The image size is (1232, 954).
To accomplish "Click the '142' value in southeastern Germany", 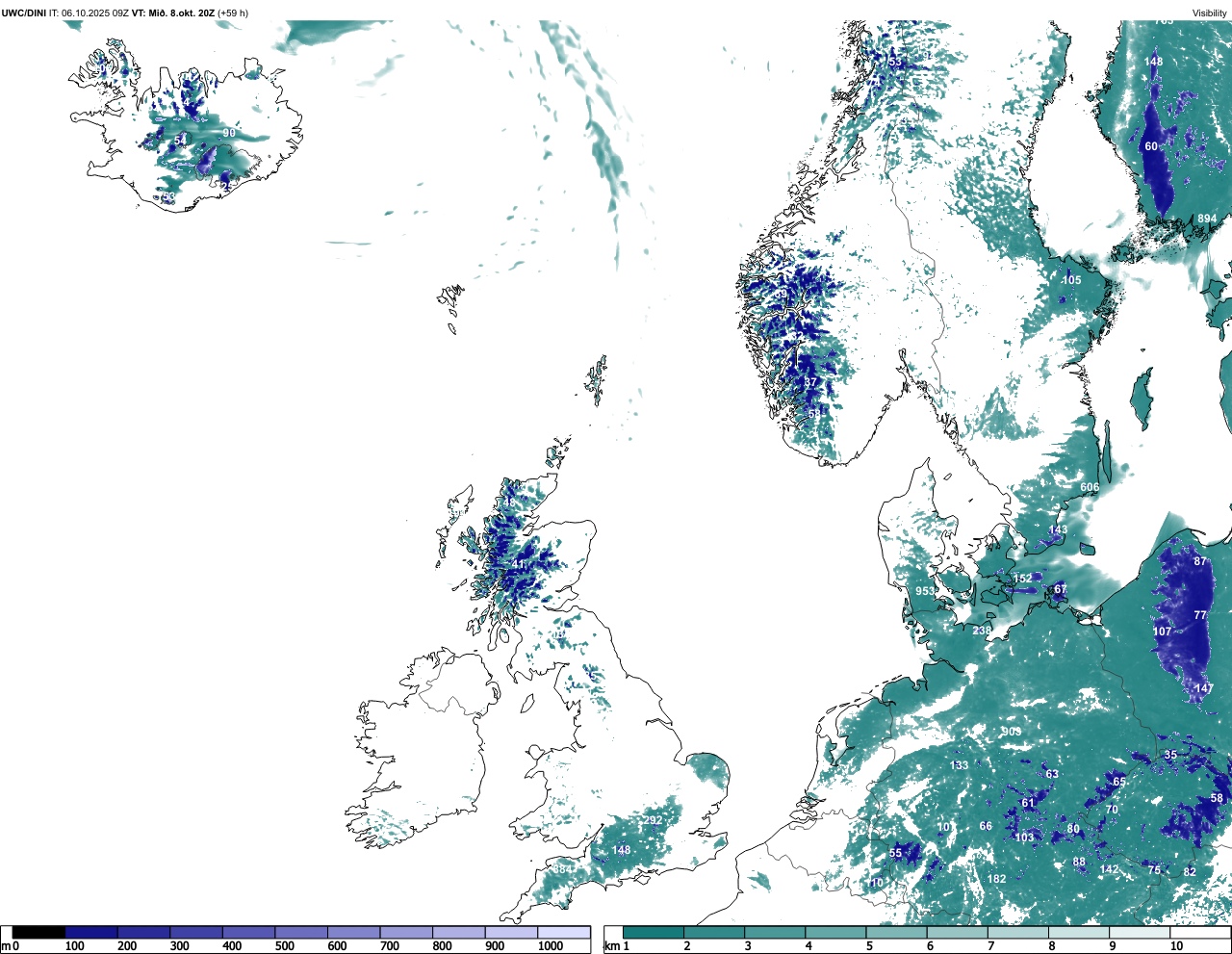I will coord(1110,869).
